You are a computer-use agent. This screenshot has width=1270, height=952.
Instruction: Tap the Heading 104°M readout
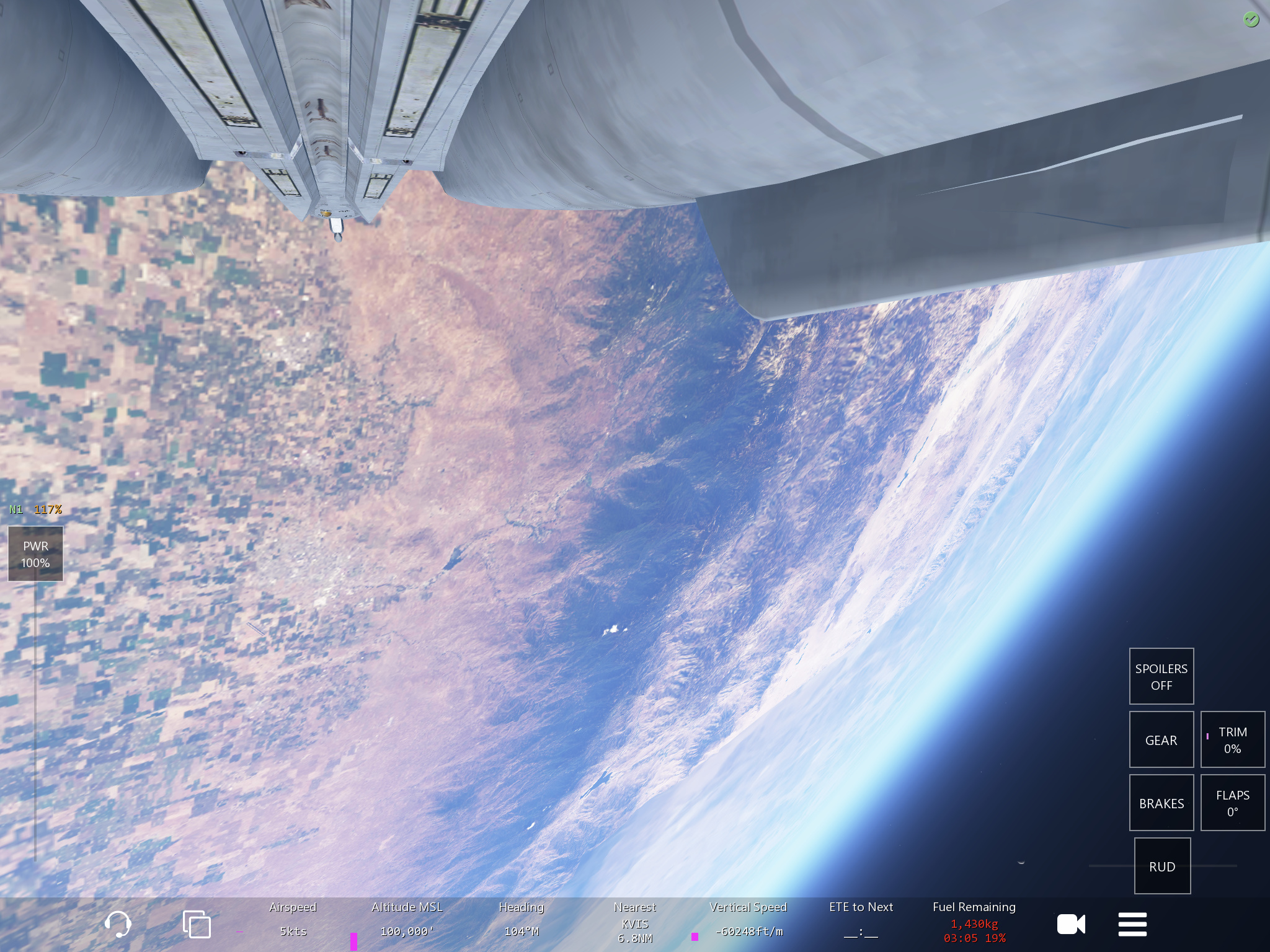[521, 920]
